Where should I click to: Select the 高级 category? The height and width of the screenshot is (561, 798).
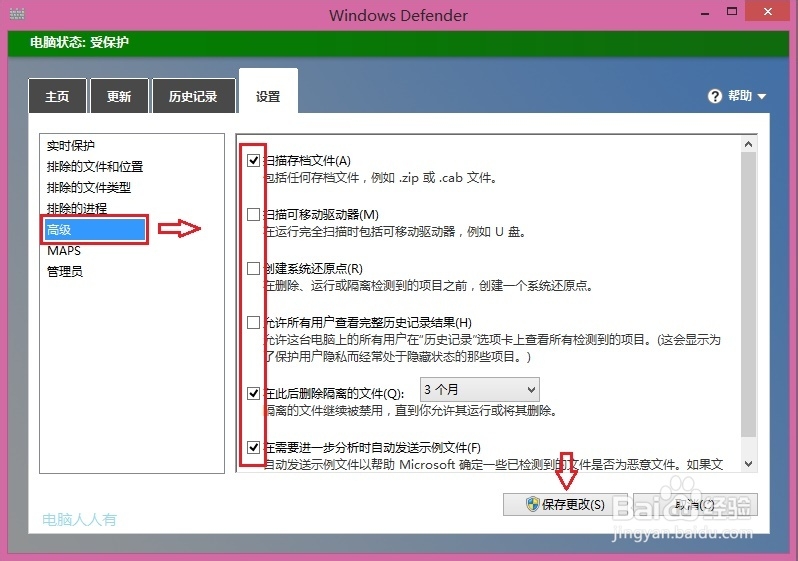(x=95, y=230)
